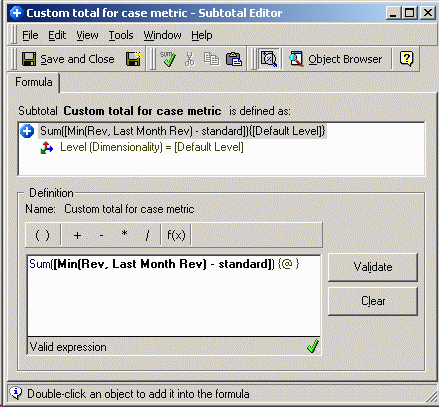Toggle the formula details view icon
This screenshot has height=407, width=439.
269,59
